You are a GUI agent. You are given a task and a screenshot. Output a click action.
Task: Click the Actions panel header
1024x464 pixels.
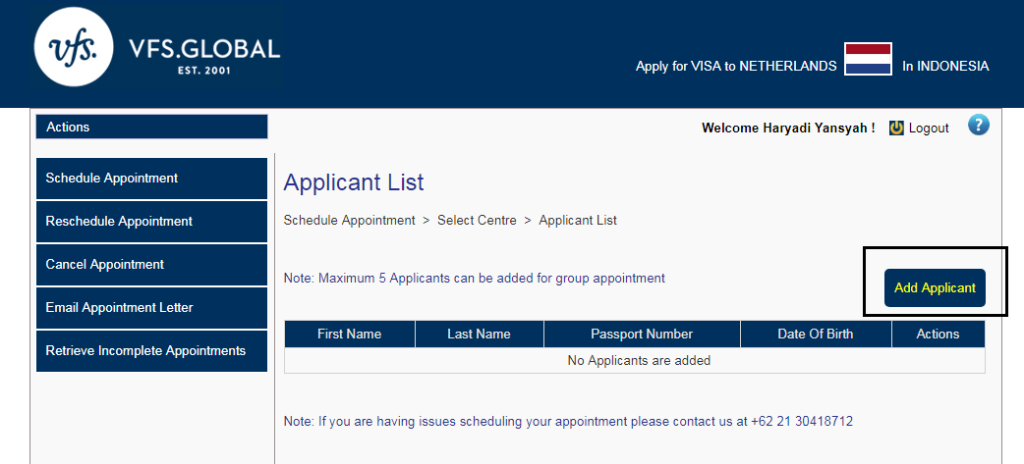tap(152, 127)
